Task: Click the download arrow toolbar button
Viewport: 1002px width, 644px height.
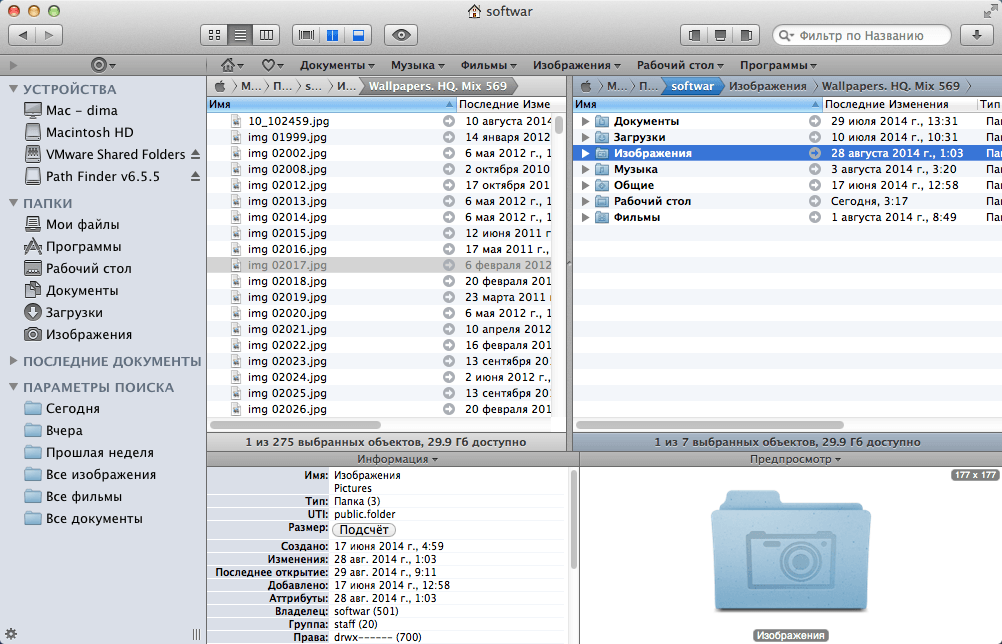Action: pos(976,35)
